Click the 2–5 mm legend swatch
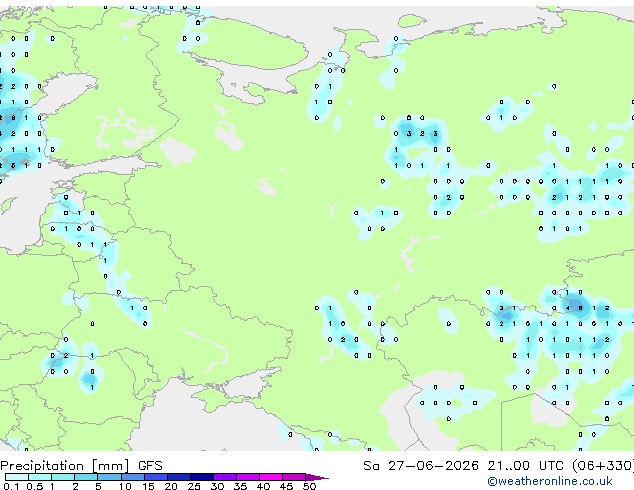Screen dimensions: 634x490 (x=86, y=477)
